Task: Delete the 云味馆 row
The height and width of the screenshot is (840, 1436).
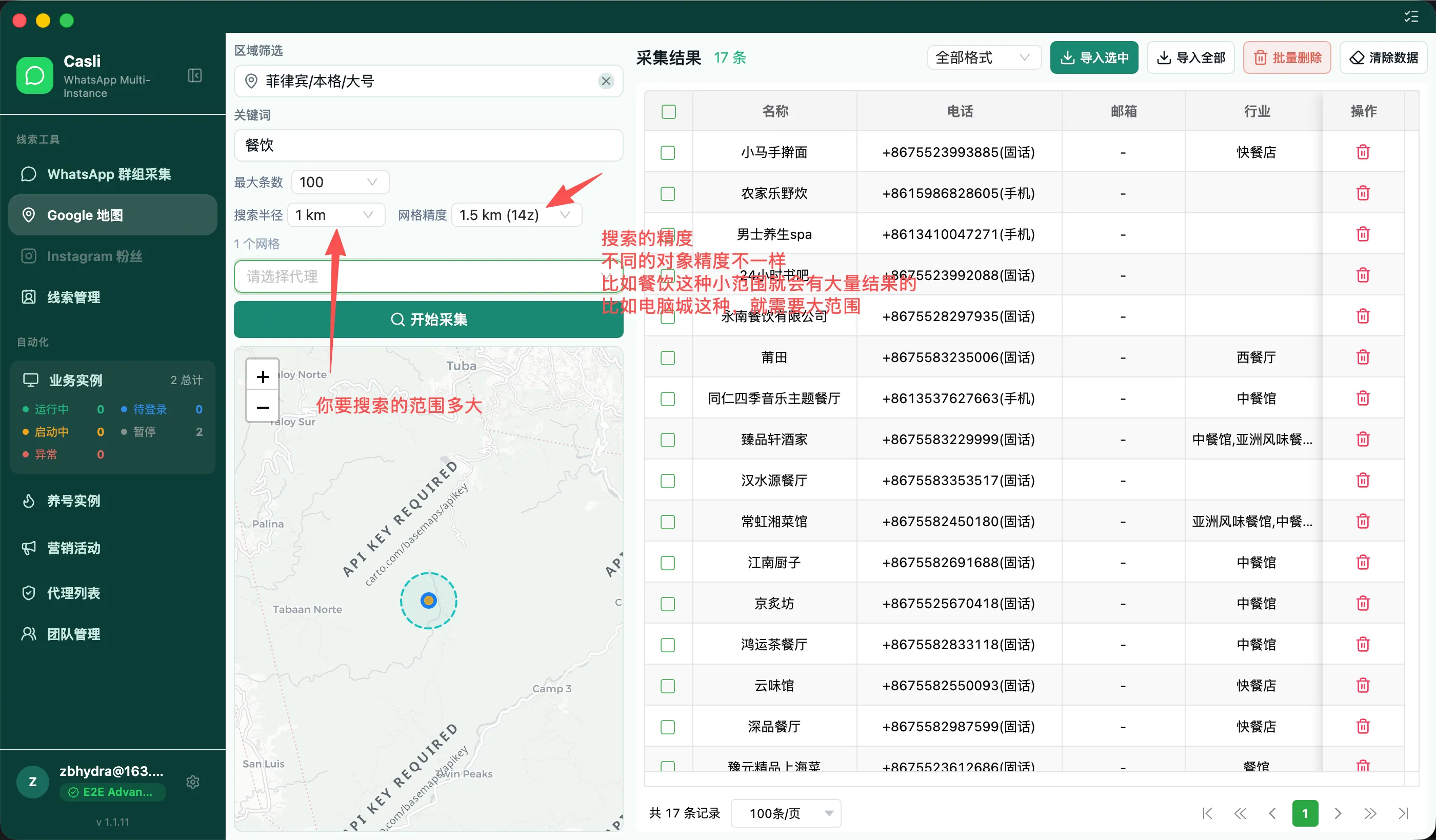Action: pyautogui.click(x=1363, y=686)
